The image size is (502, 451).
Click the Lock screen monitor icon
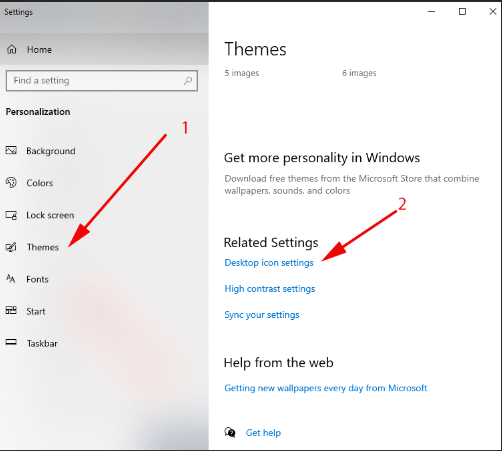11,215
